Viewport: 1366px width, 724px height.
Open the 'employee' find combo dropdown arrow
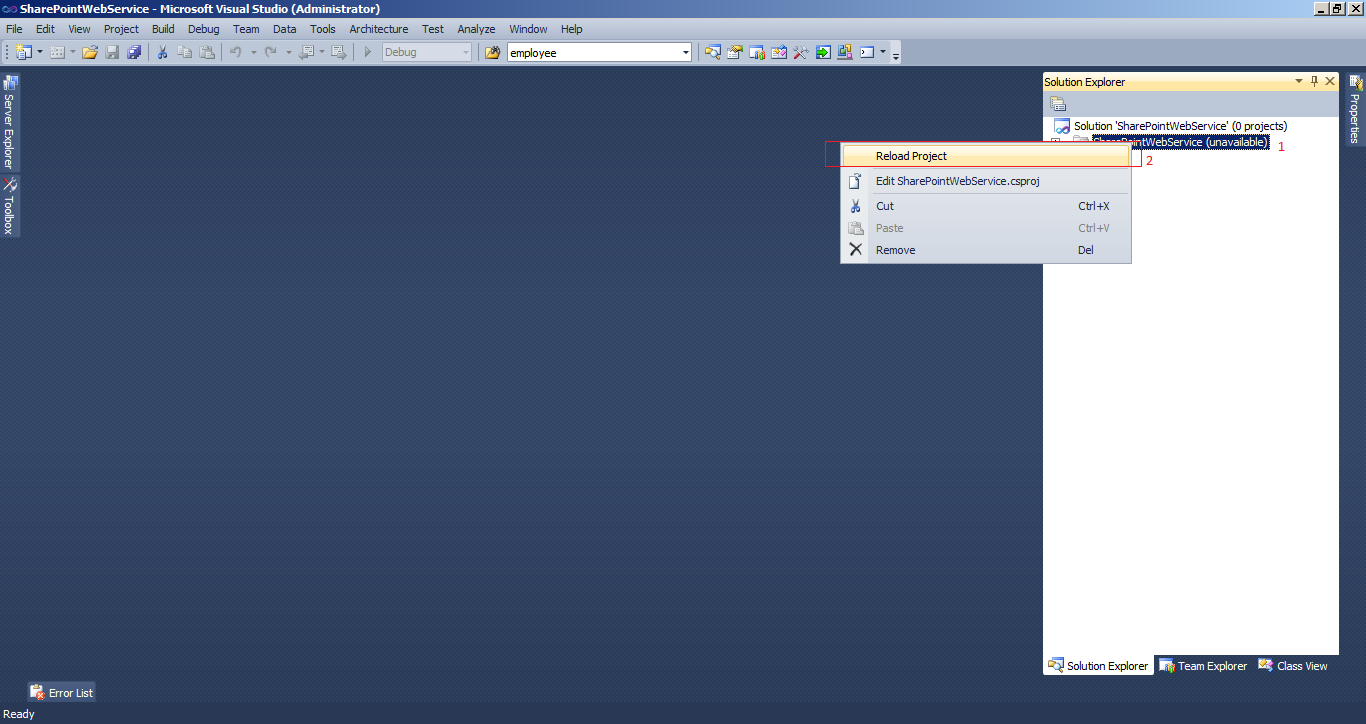coord(685,52)
